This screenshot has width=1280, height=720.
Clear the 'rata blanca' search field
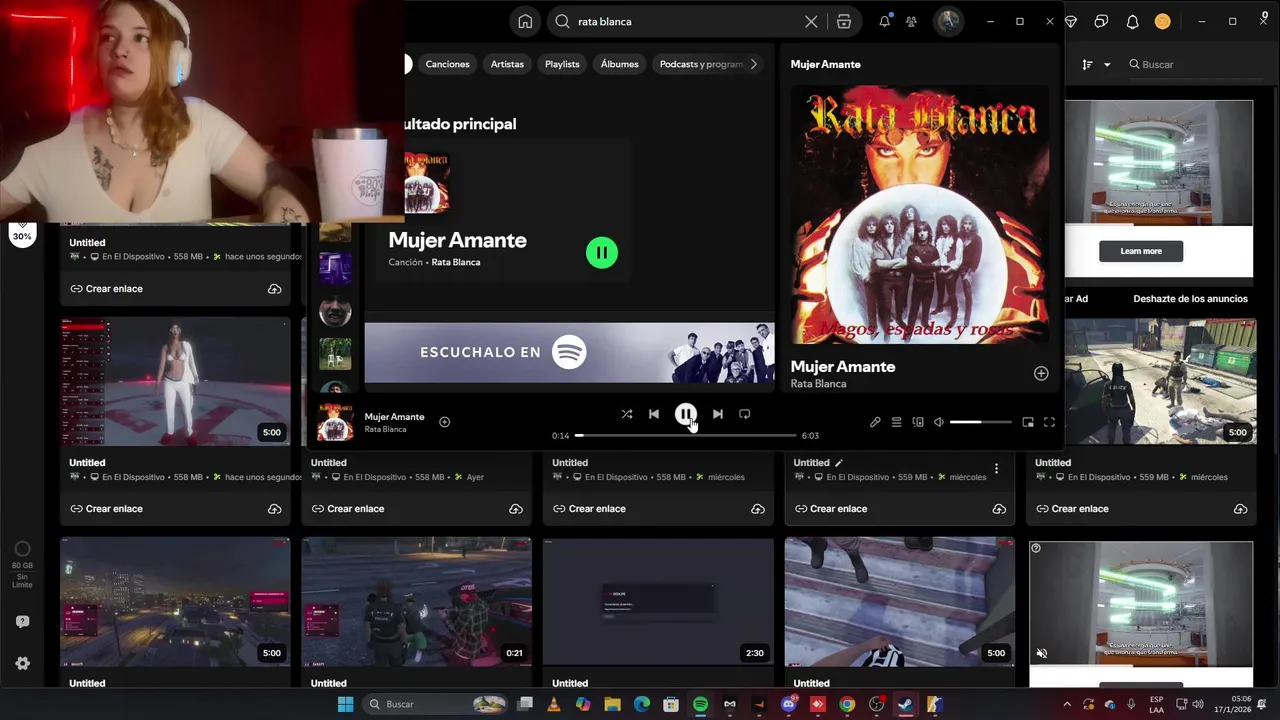[811, 21]
